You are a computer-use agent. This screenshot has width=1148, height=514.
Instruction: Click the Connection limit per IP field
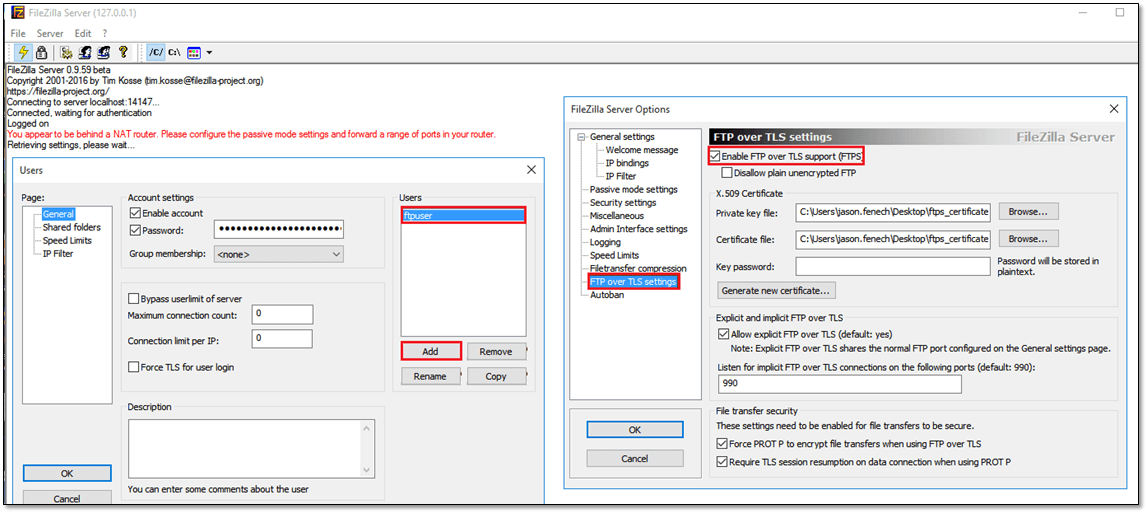pyautogui.click(x=283, y=340)
